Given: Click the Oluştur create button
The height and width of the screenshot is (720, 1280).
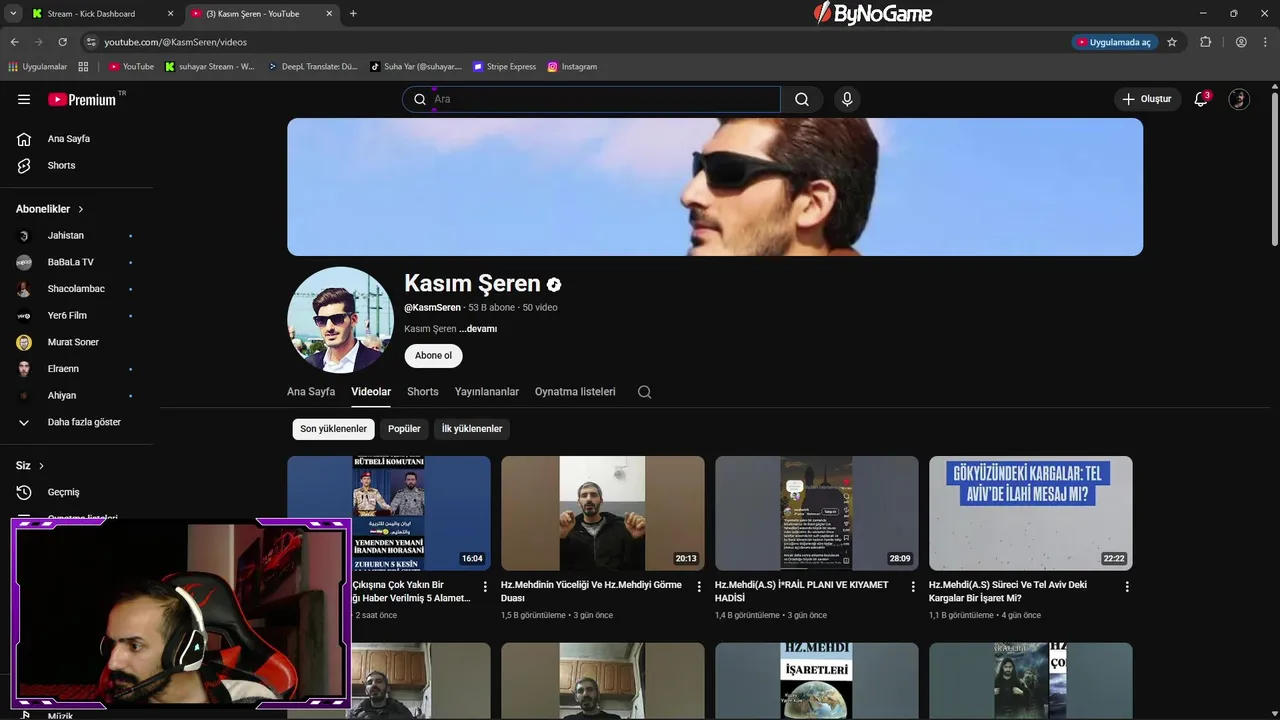Looking at the screenshot, I should pos(1146,99).
